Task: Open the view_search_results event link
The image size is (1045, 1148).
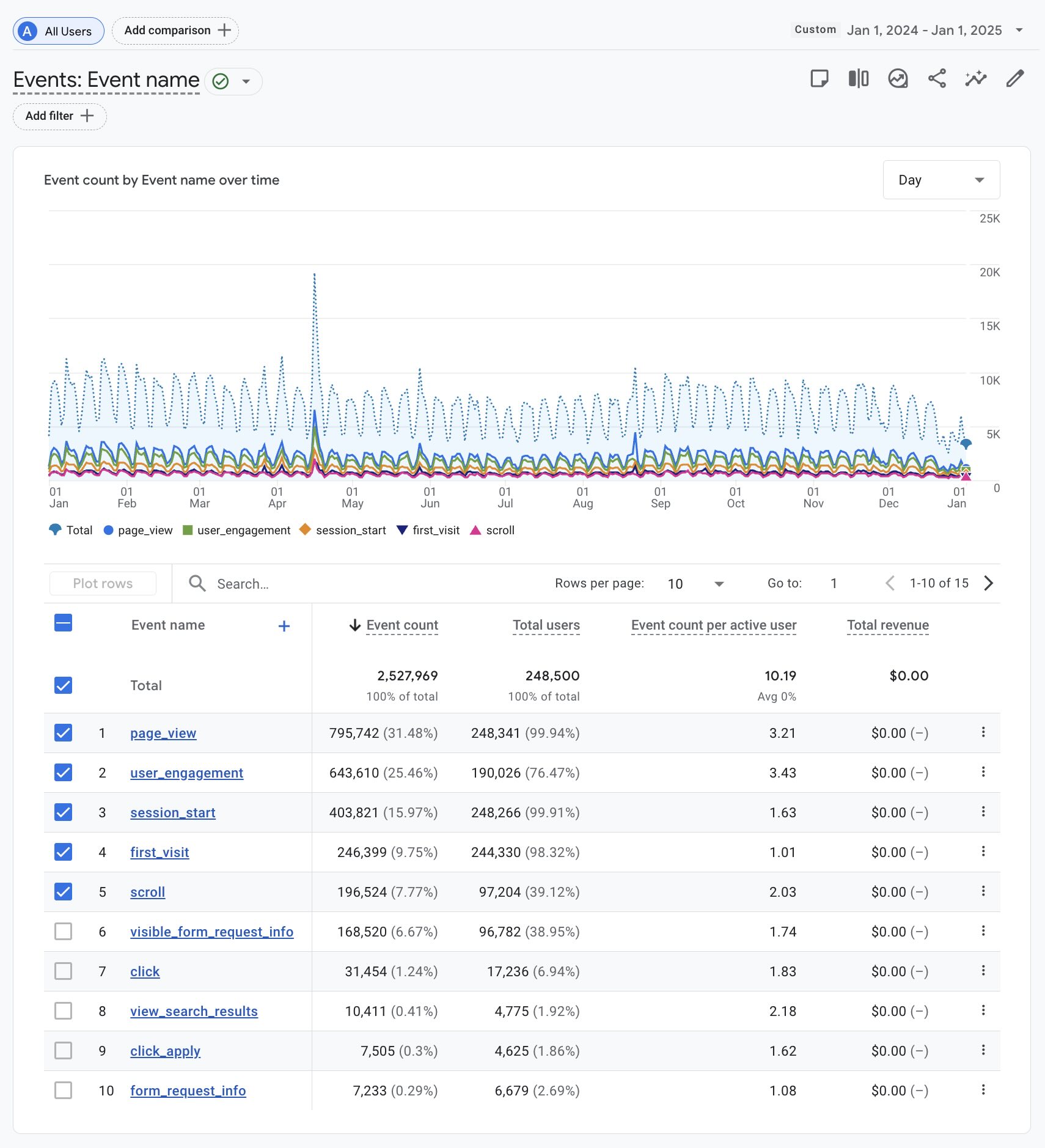Action: click(194, 1011)
